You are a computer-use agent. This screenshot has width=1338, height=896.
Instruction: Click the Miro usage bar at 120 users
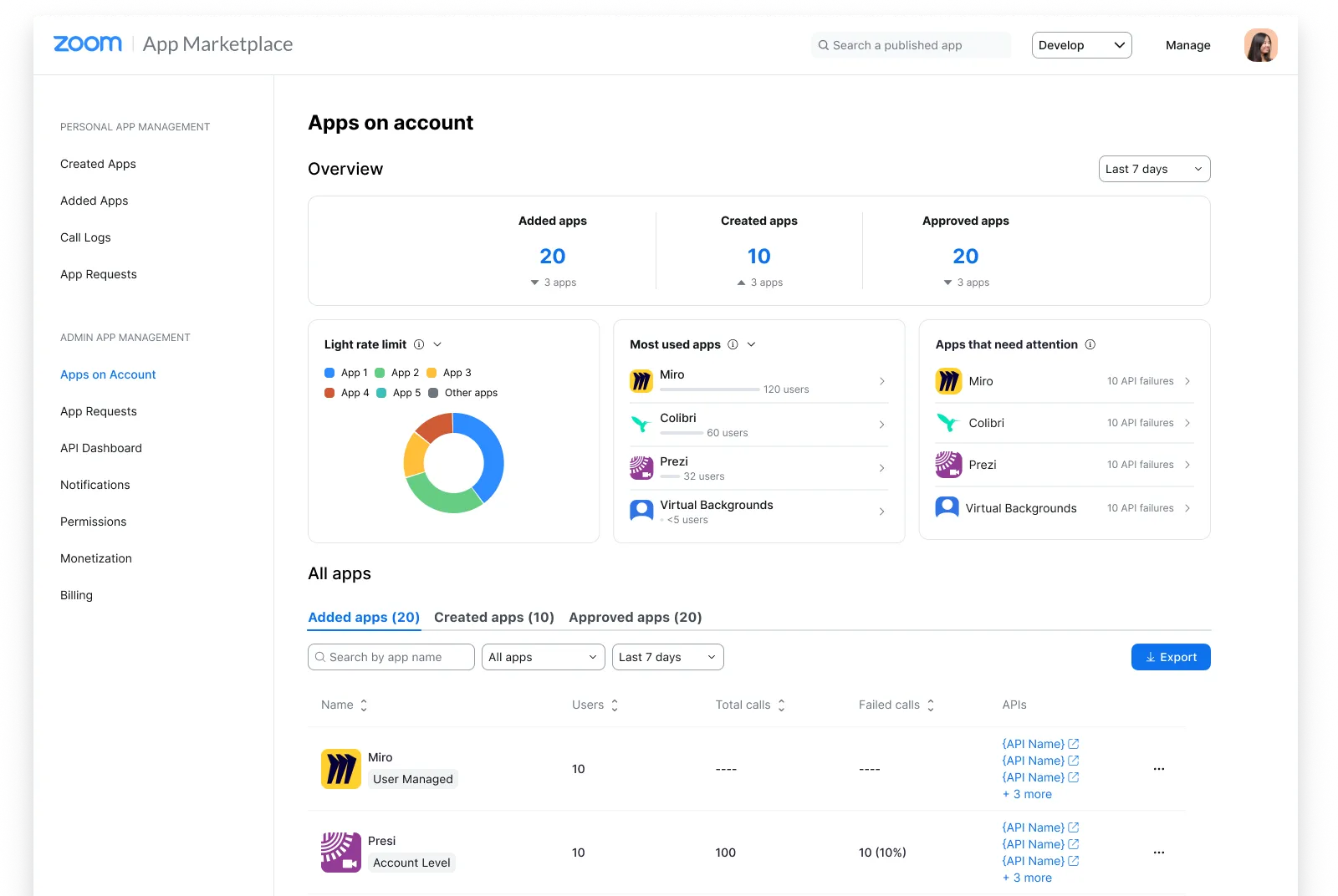[x=710, y=389]
